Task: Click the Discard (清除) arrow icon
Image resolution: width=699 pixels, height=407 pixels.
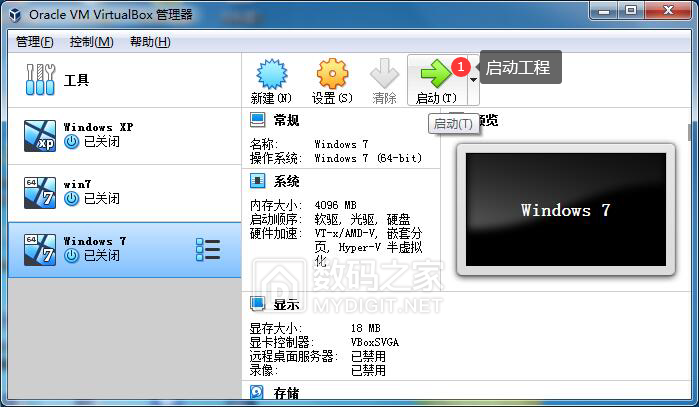Action: click(x=384, y=75)
